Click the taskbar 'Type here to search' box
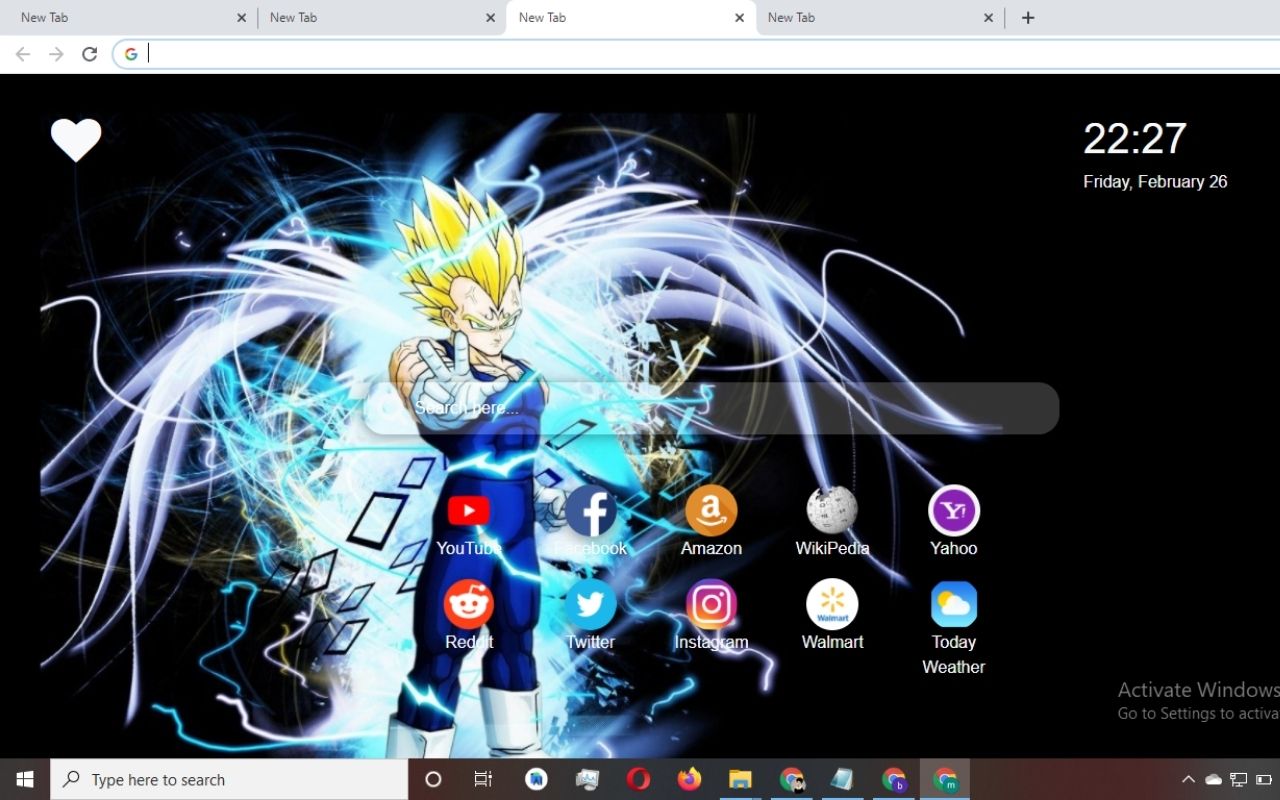The height and width of the screenshot is (800, 1280). click(x=229, y=779)
